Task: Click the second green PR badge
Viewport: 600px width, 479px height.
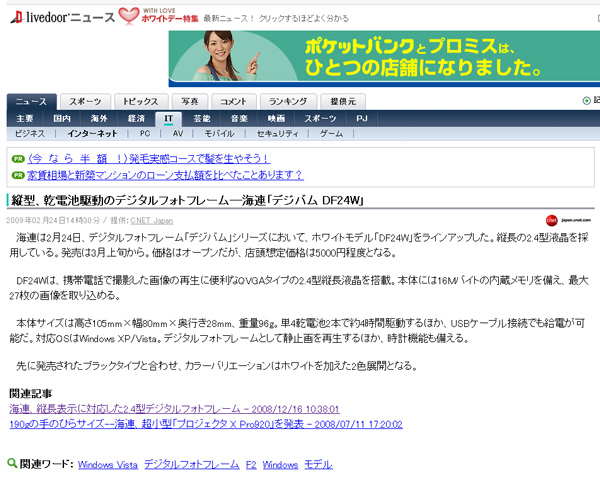Action: [x=18, y=175]
